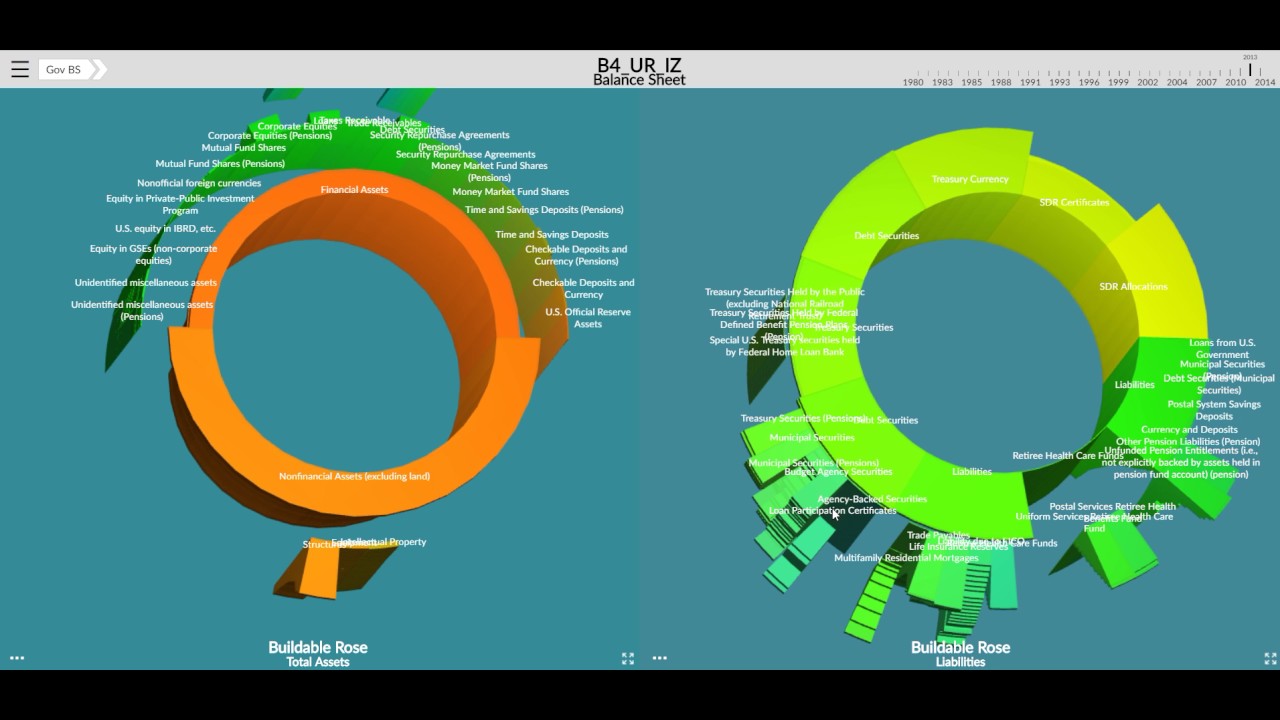Viewport: 1280px width, 720px height.
Task: Set the timeline to year 2007
Action: point(1206,82)
